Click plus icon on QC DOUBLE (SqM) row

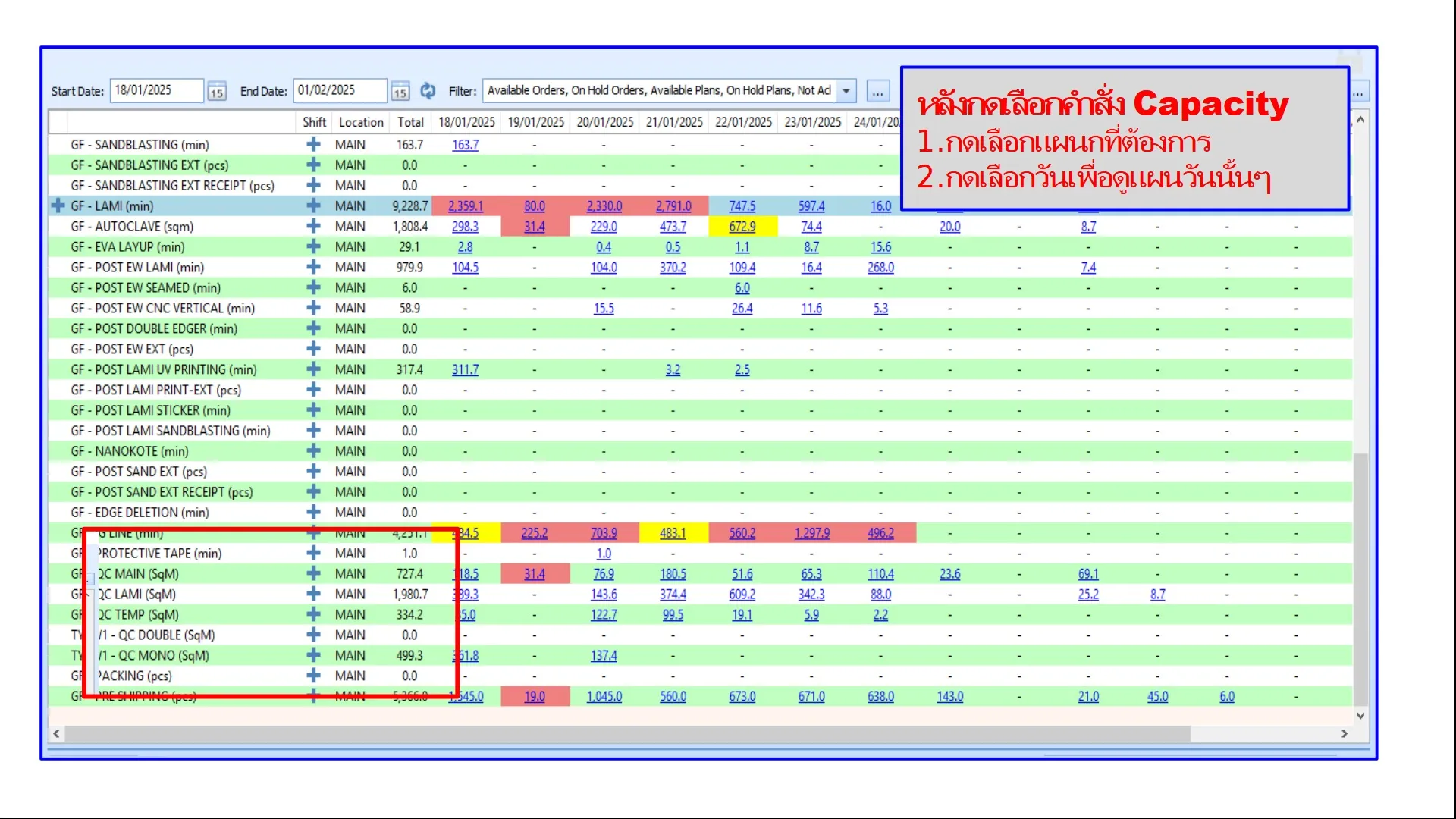pyautogui.click(x=313, y=635)
